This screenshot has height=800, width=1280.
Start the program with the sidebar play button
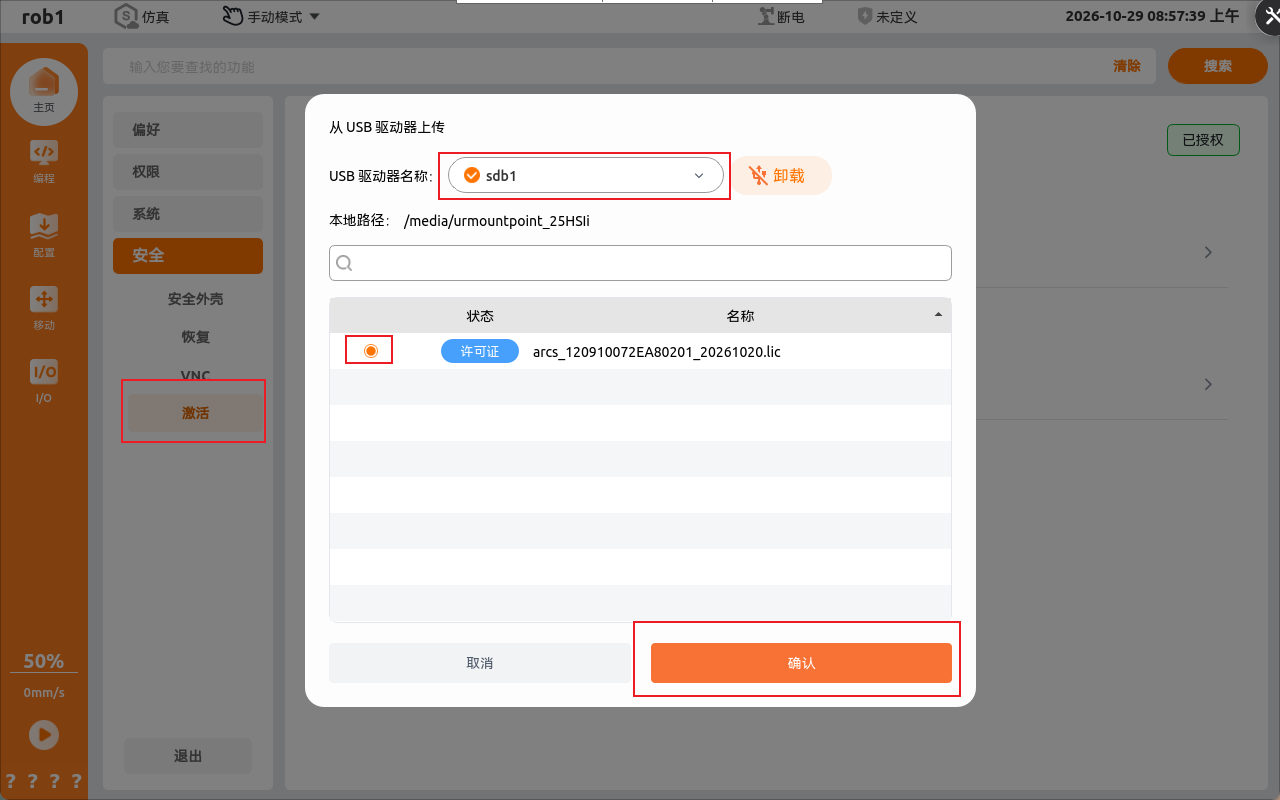tap(44, 735)
